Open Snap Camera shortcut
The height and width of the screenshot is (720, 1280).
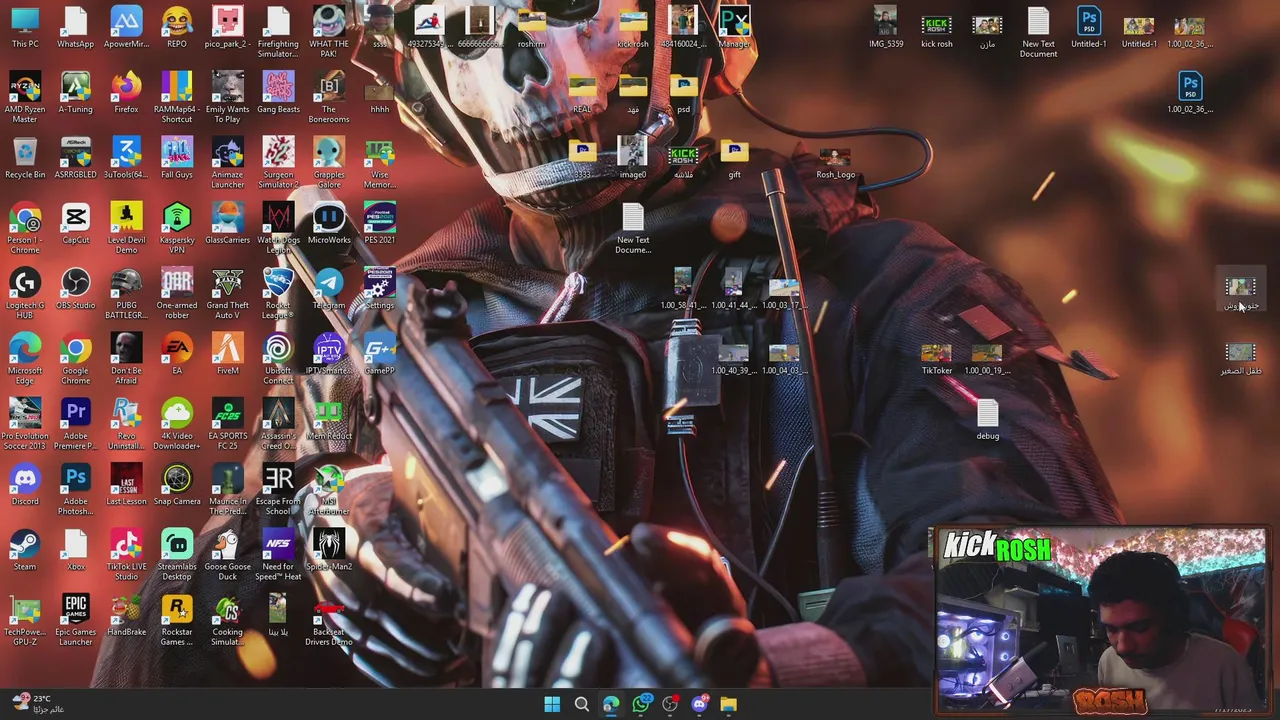coord(177,485)
